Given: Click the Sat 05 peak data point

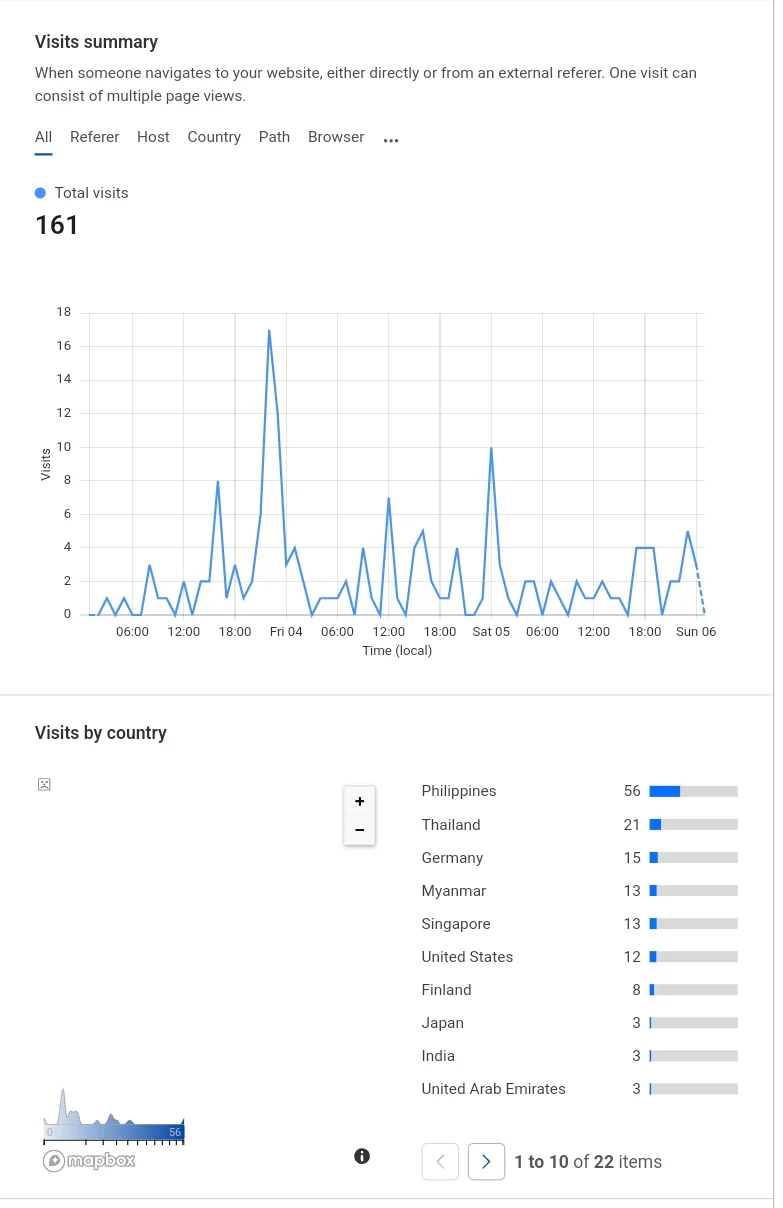Looking at the screenshot, I should (x=491, y=448).
